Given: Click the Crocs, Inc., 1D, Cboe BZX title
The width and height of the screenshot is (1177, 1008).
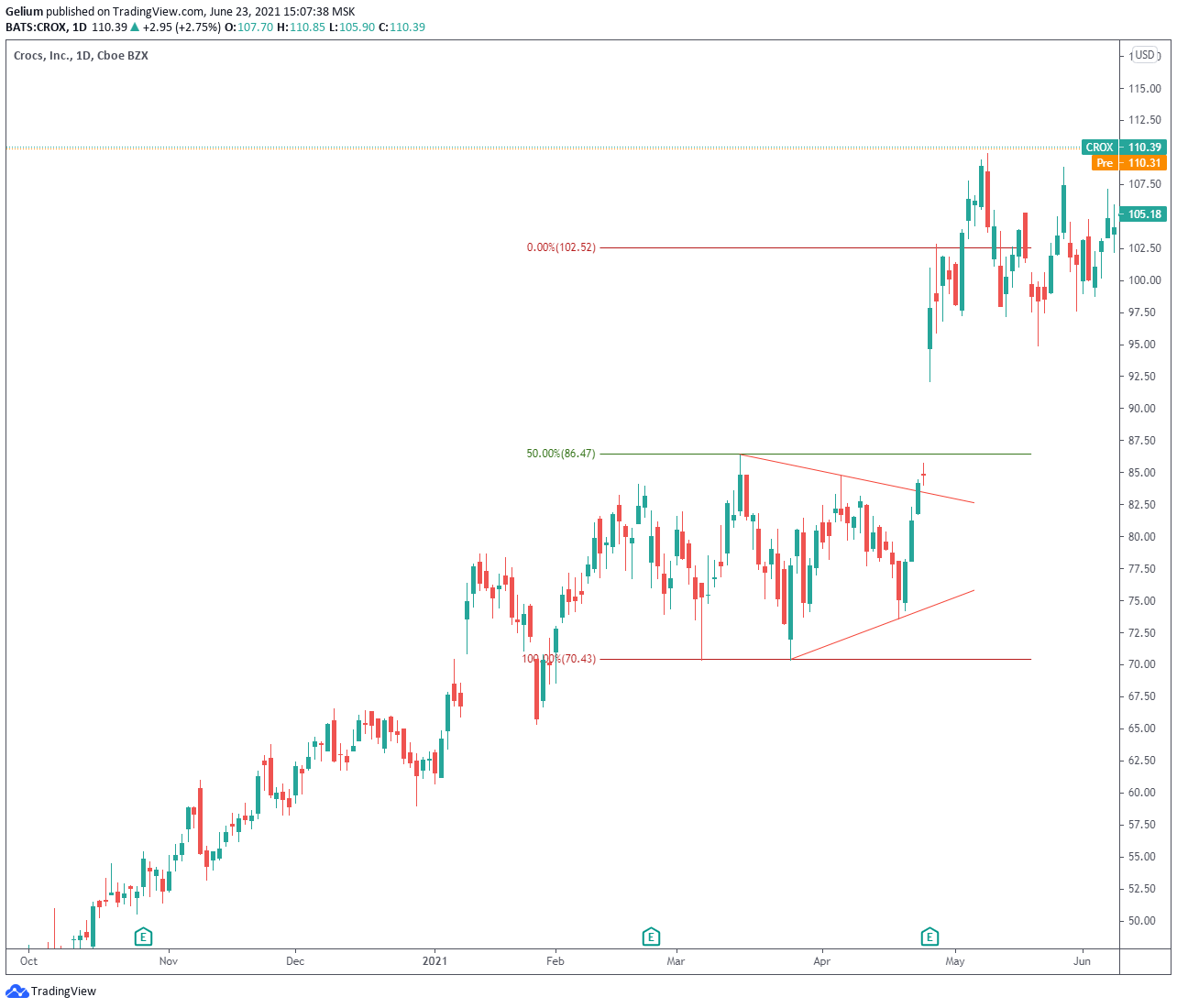Looking at the screenshot, I should (81, 56).
